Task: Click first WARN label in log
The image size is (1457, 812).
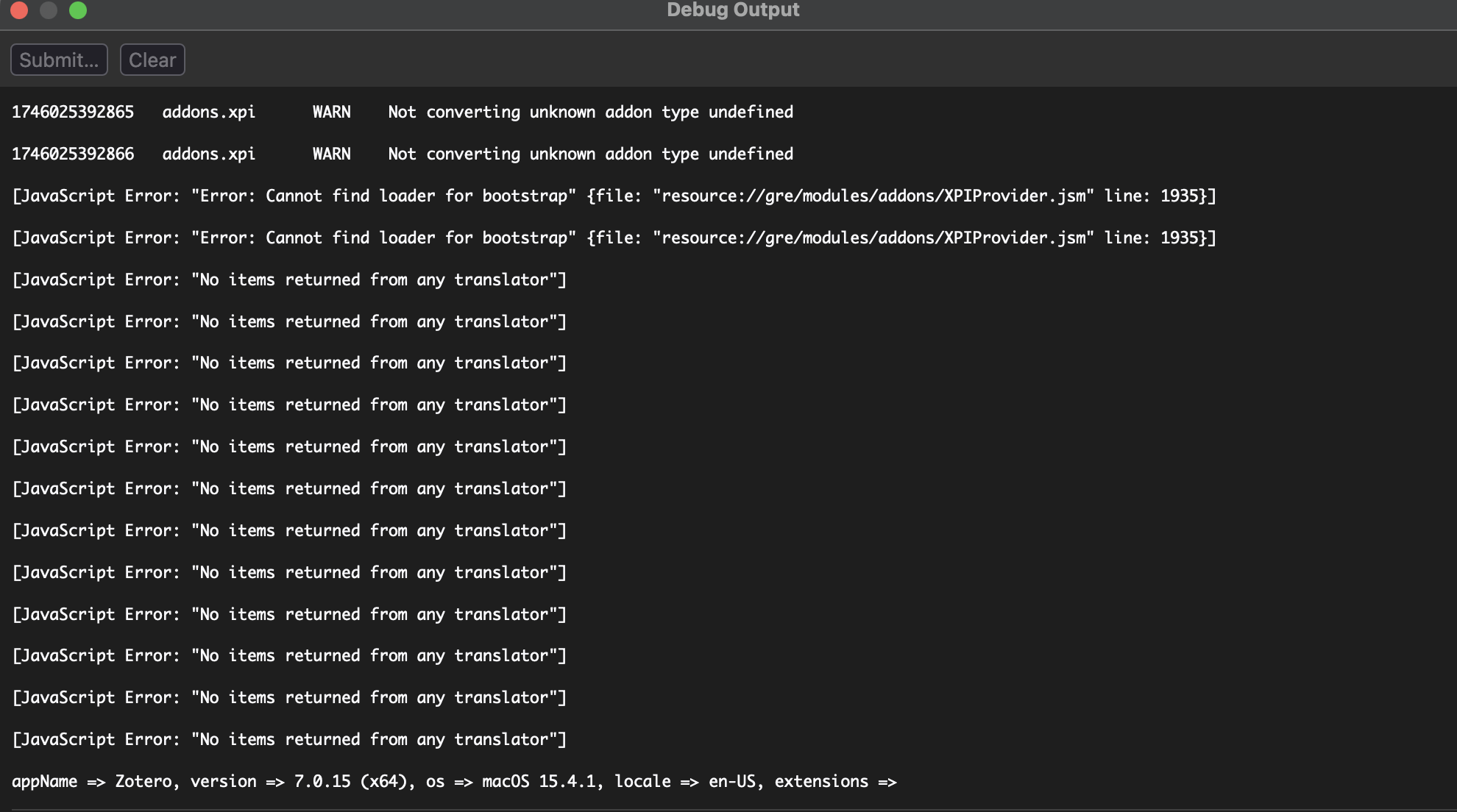Action: pyautogui.click(x=331, y=112)
